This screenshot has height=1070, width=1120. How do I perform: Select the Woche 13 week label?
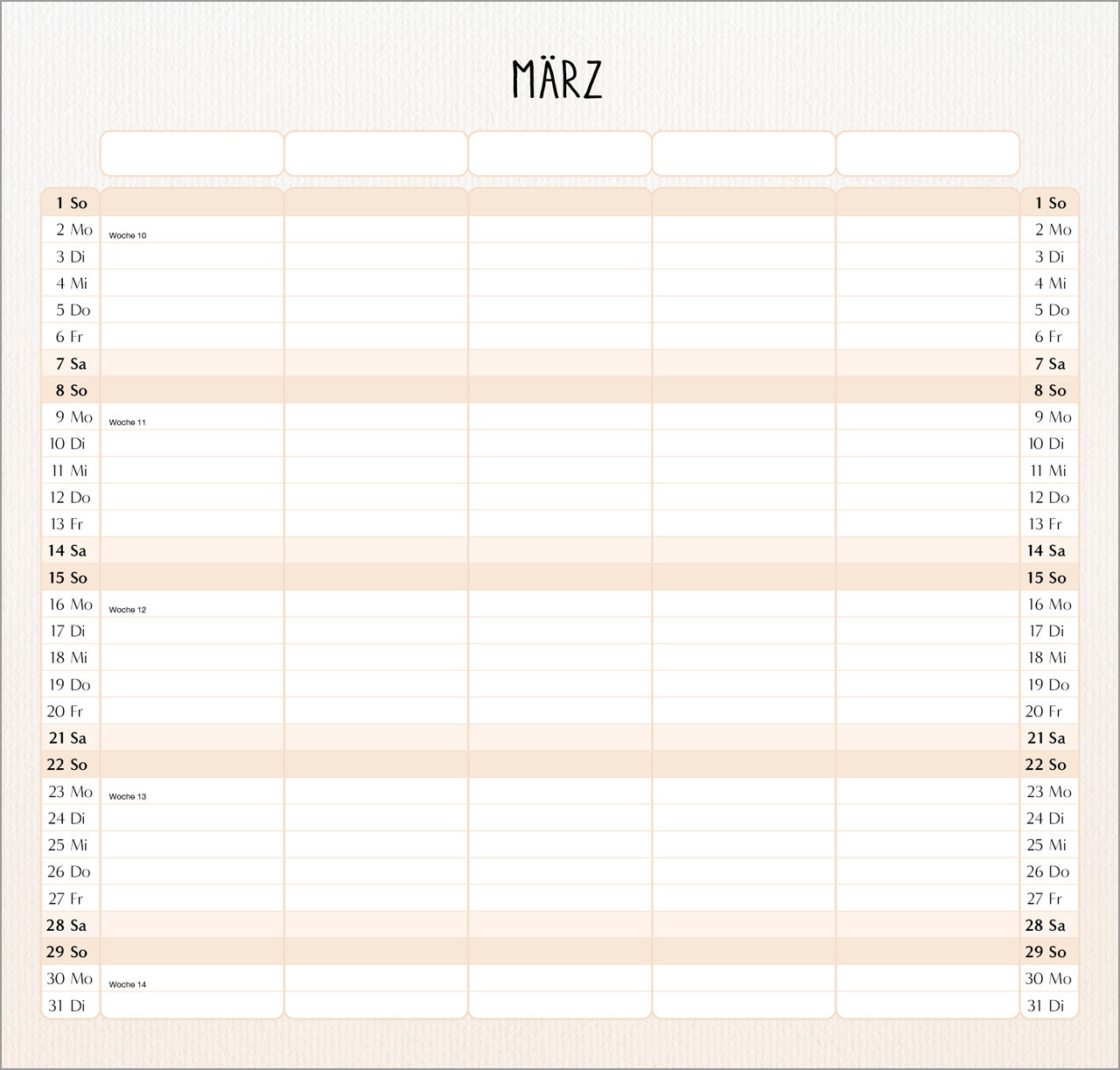pyautogui.click(x=128, y=797)
